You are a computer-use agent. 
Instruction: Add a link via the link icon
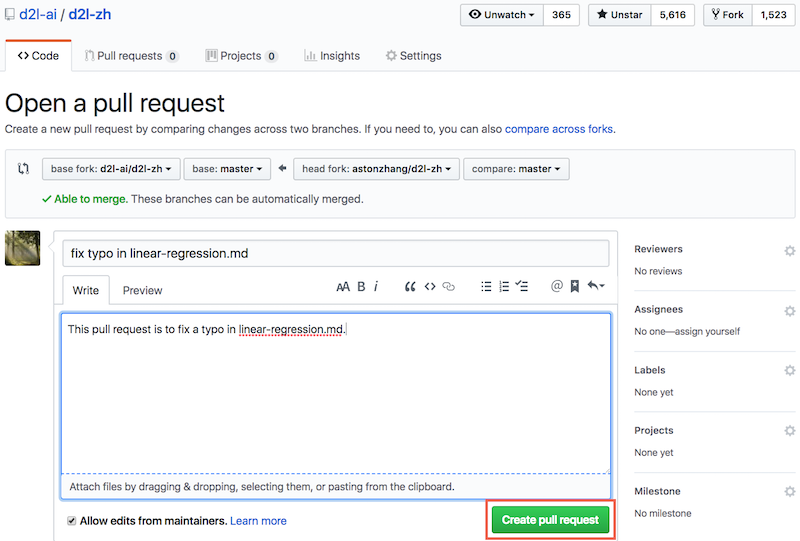449,287
